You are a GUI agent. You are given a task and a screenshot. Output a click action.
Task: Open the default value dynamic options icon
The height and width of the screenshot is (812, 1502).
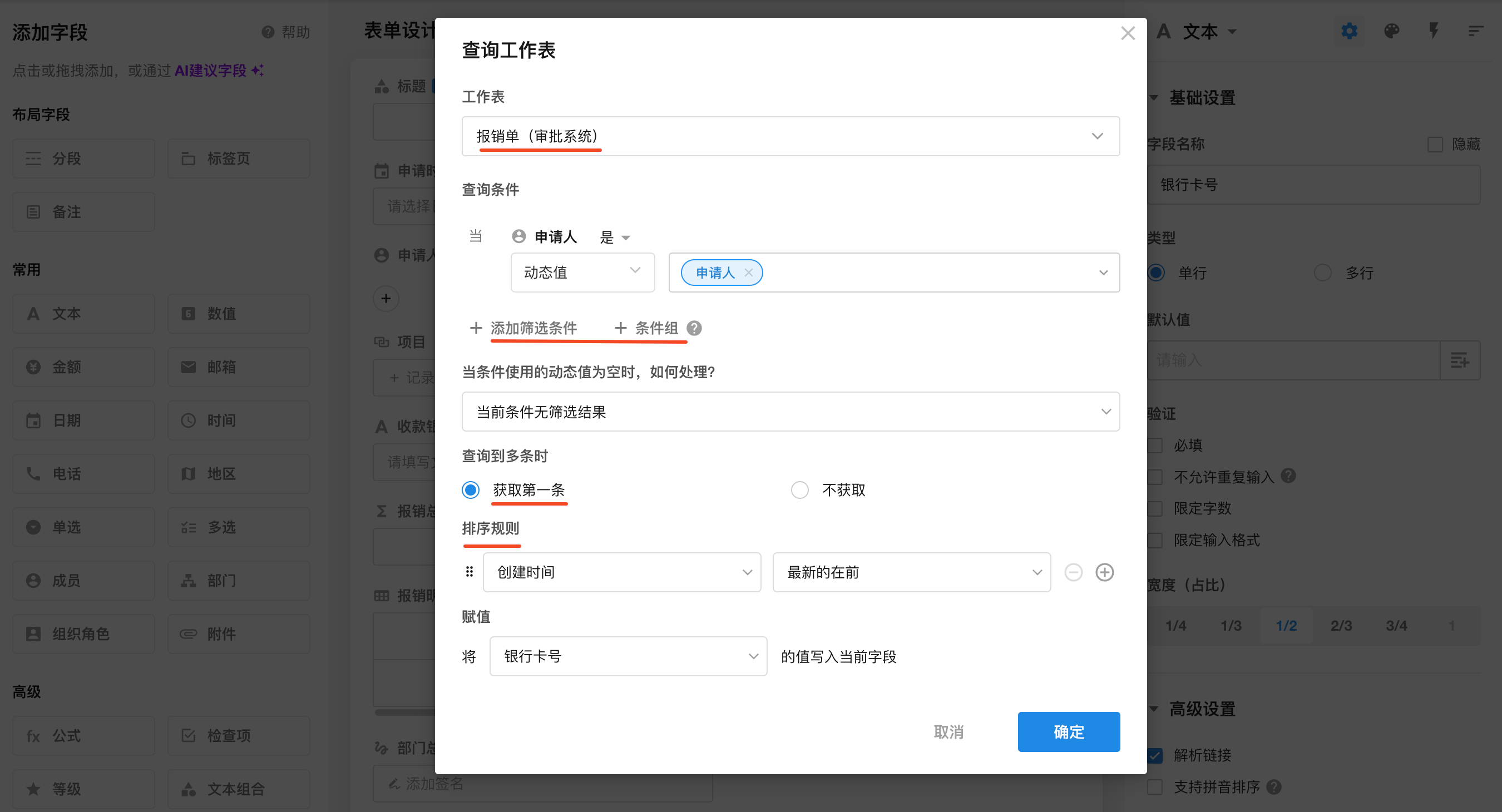(x=1459, y=360)
